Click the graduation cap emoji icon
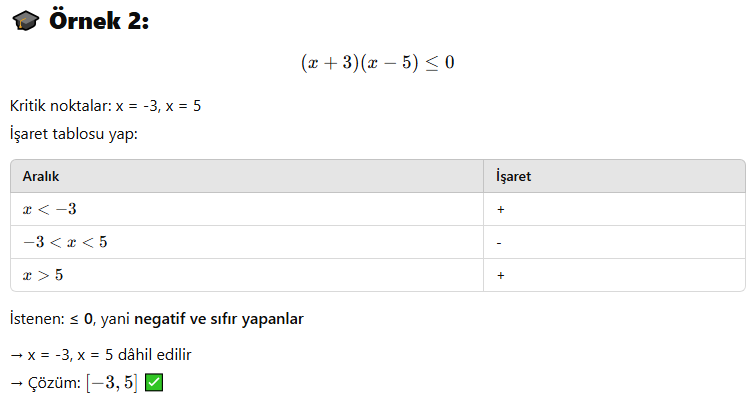The height and width of the screenshot is (409, 753). pyautogui.click(x=25, y=21)
